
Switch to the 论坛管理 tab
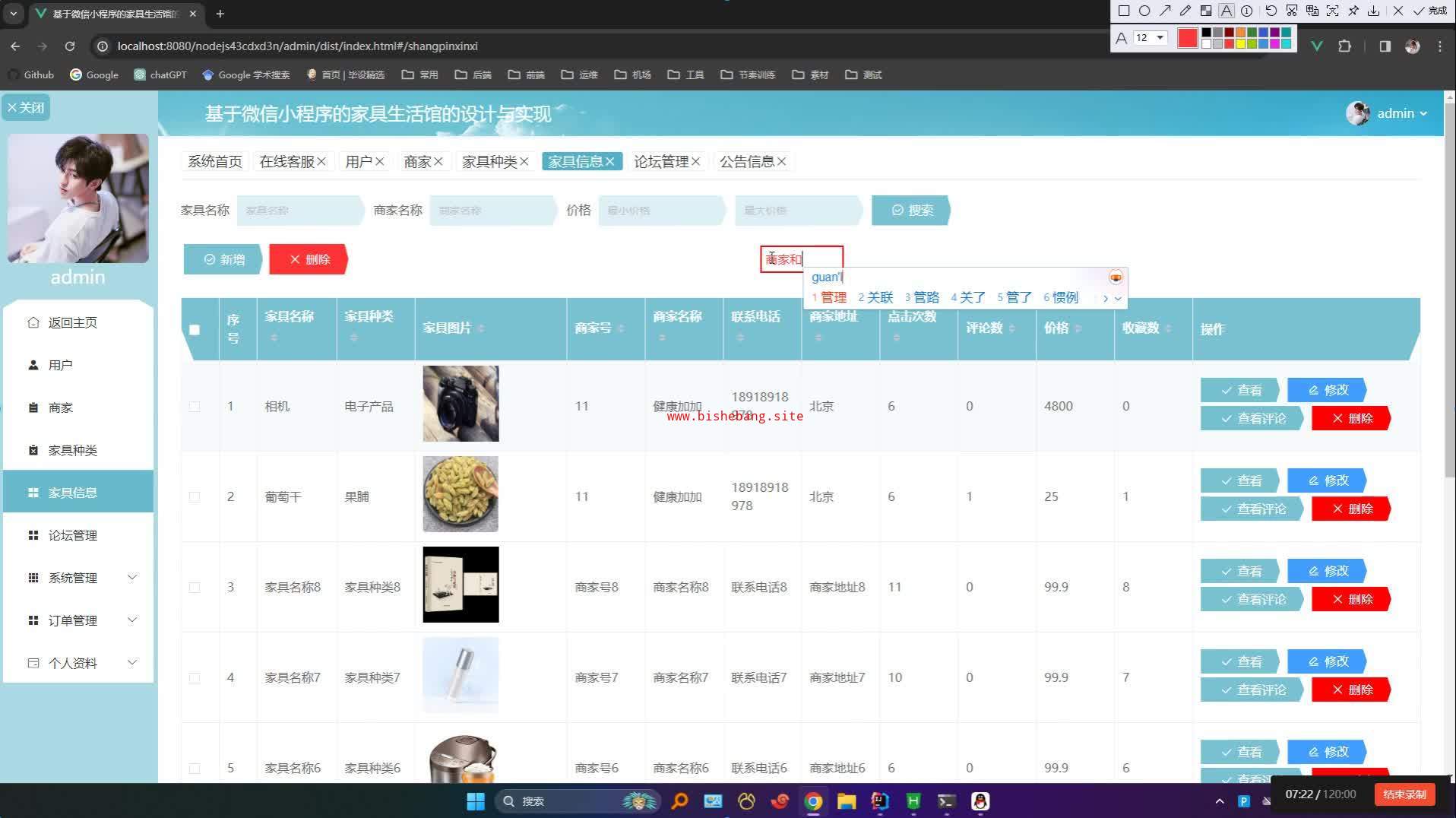[x=660, y=162]
